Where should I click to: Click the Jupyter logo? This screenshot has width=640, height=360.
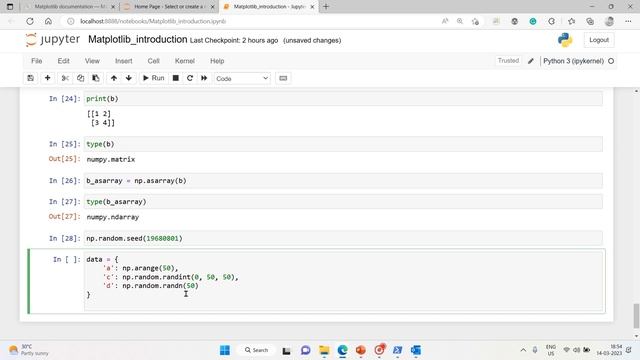coord(53,40)
